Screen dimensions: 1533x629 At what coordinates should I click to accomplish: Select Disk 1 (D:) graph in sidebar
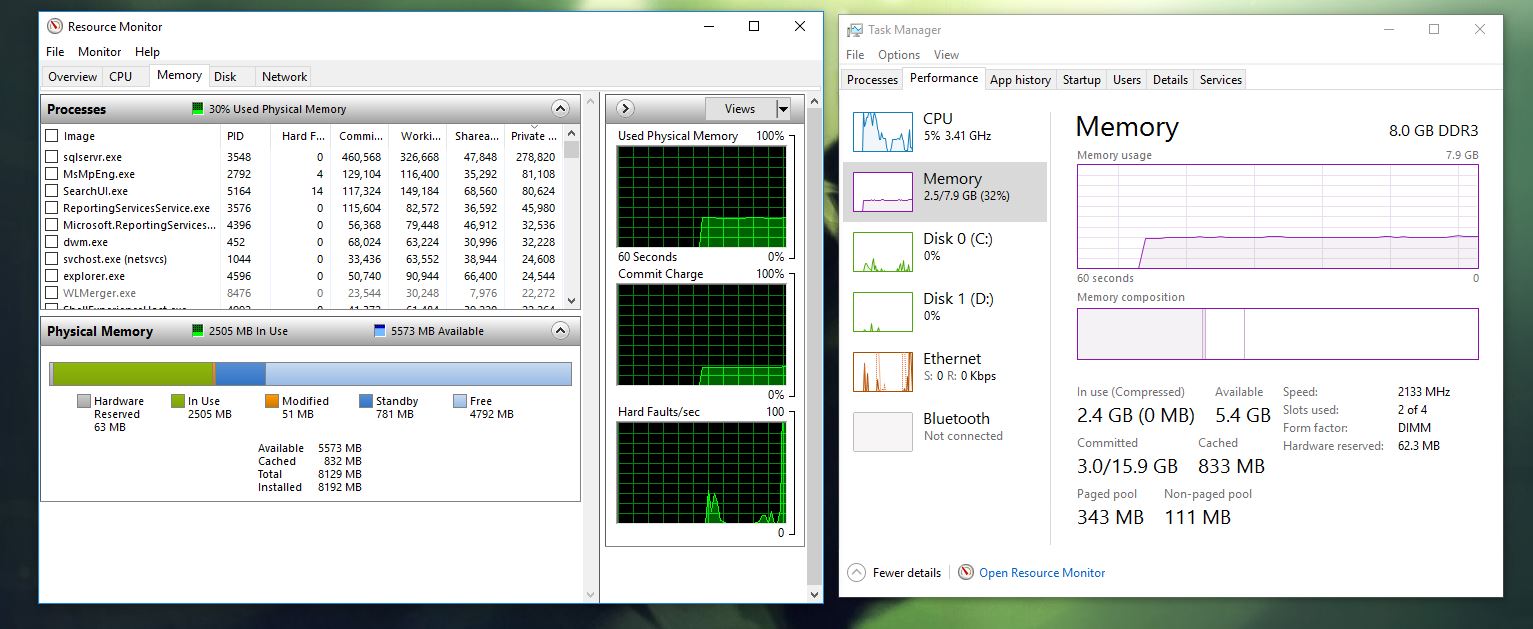point(882,311)
